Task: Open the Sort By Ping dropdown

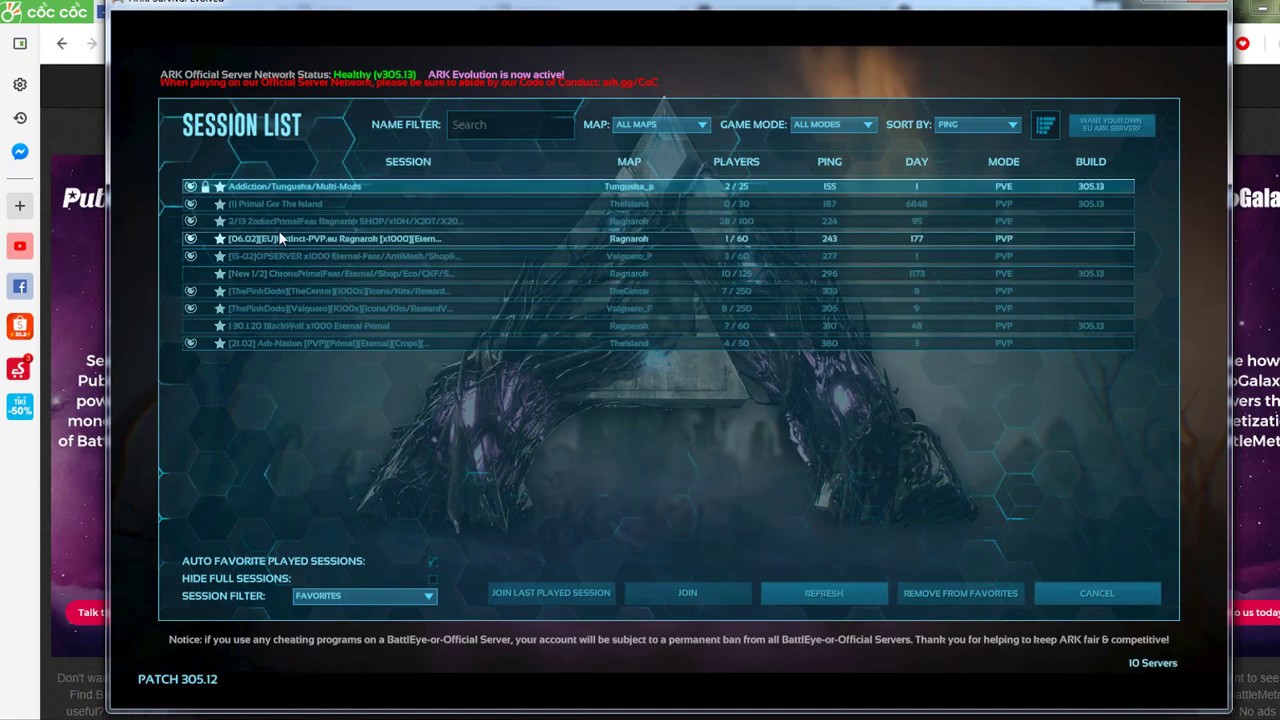Action: (977, 125)
